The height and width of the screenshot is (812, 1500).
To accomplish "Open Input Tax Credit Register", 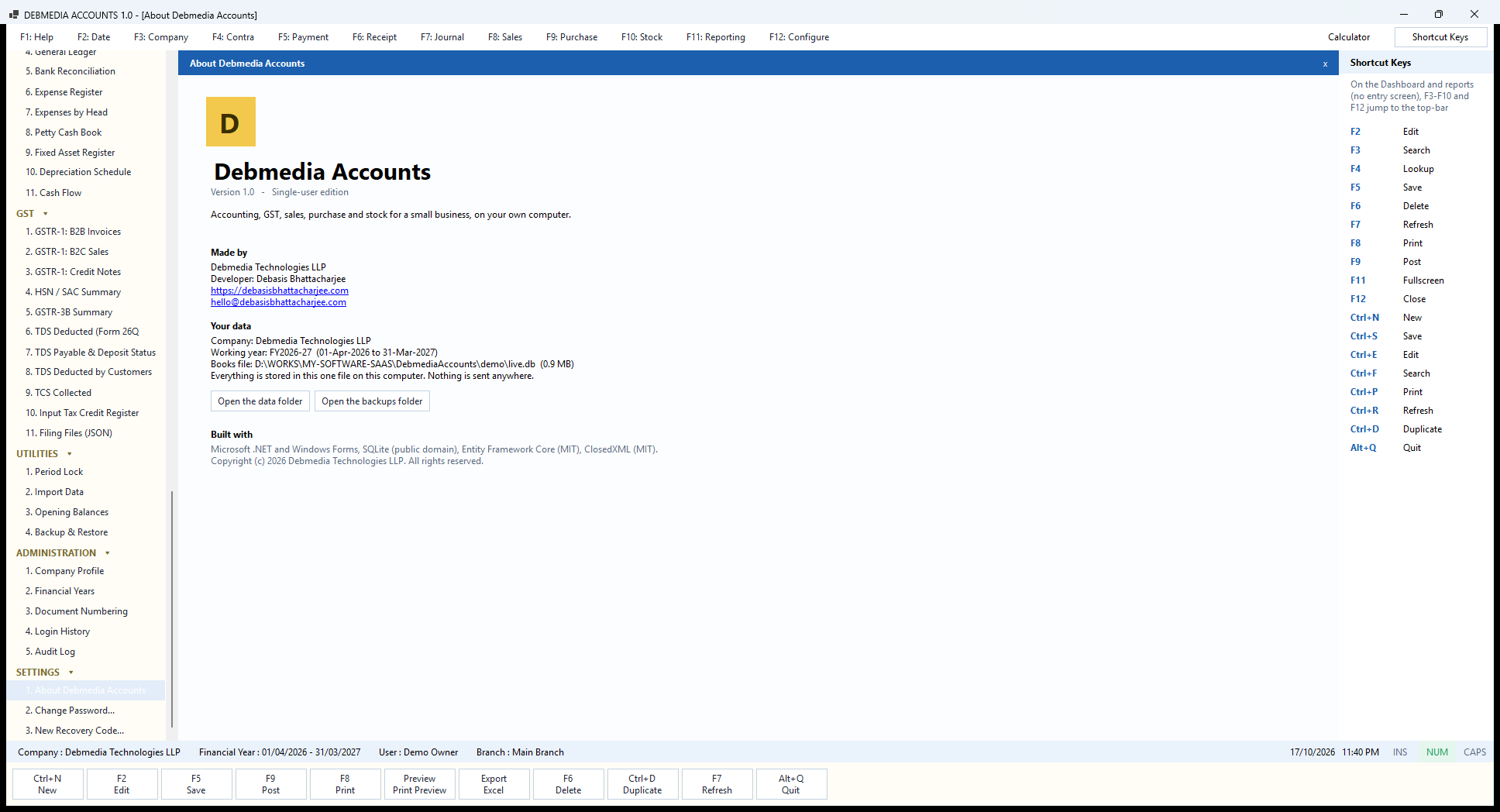I will (82, 413).
